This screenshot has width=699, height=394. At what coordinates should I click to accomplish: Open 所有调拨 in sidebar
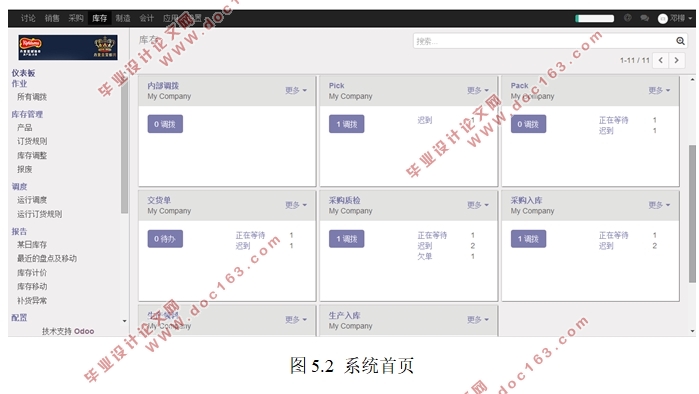pyautogui.click(x=32, y=97)
